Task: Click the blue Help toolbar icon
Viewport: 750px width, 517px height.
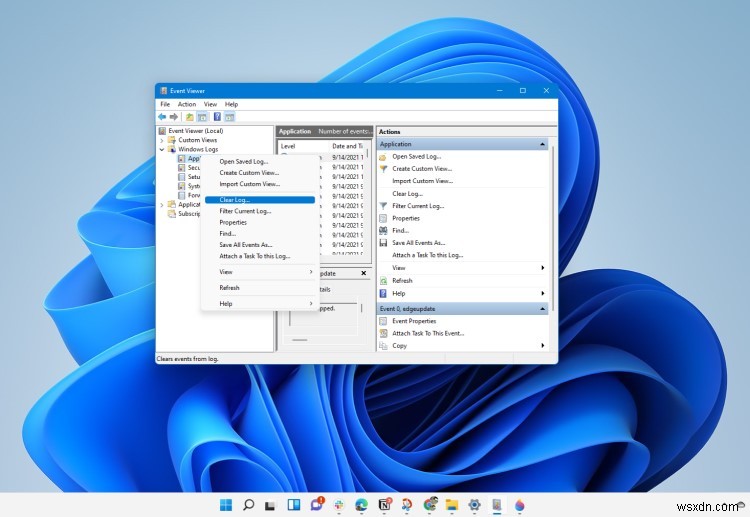Action: click(217, 117)
